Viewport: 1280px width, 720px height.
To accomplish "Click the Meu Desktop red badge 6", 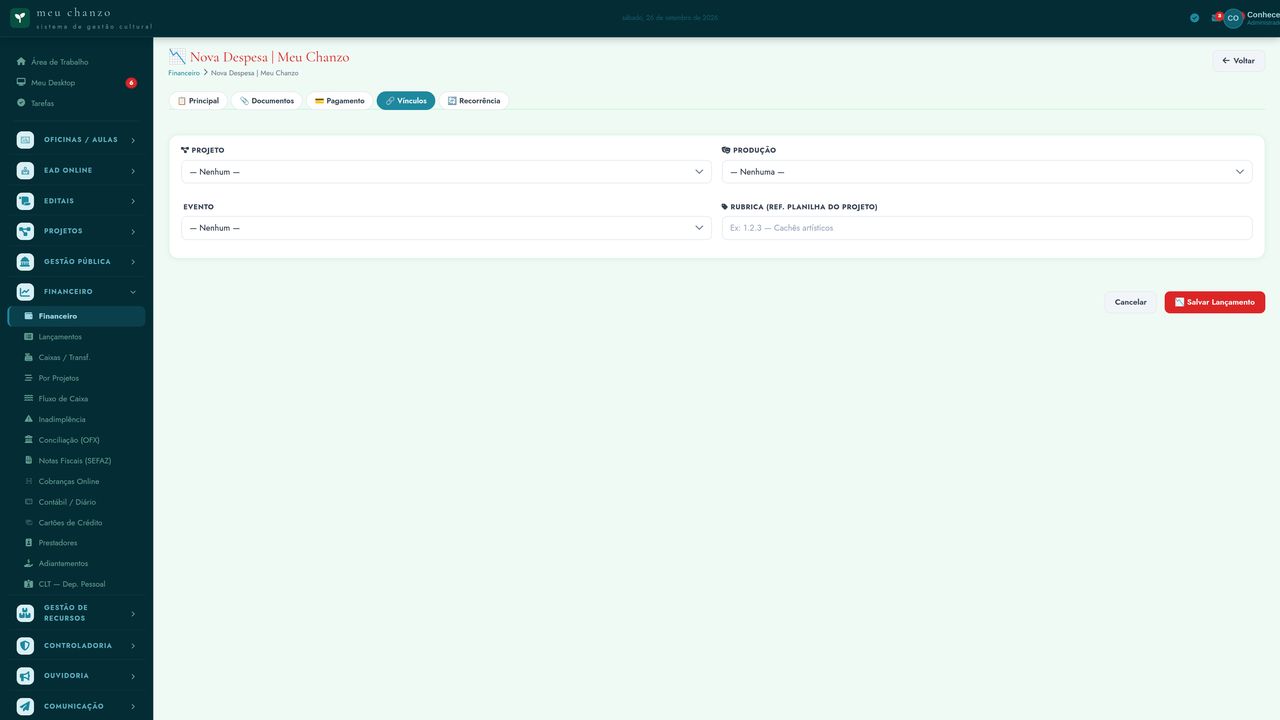I will point(131,83).
